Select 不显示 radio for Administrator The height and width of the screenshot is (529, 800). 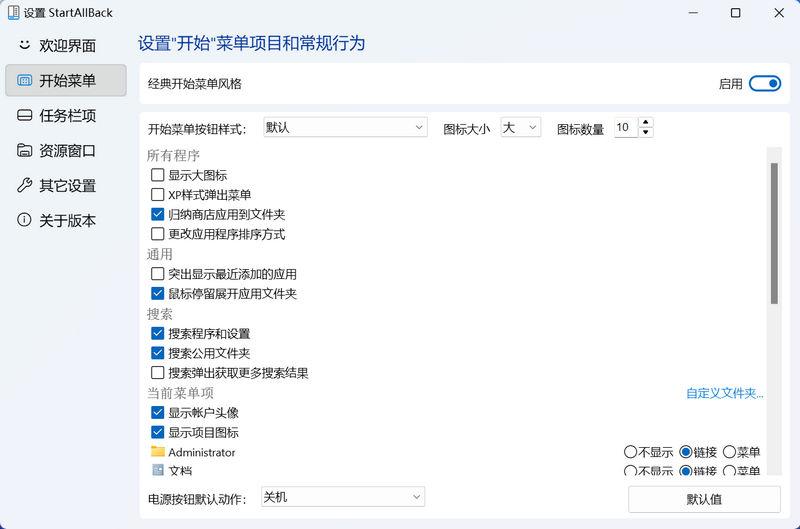tap(630, 452)
